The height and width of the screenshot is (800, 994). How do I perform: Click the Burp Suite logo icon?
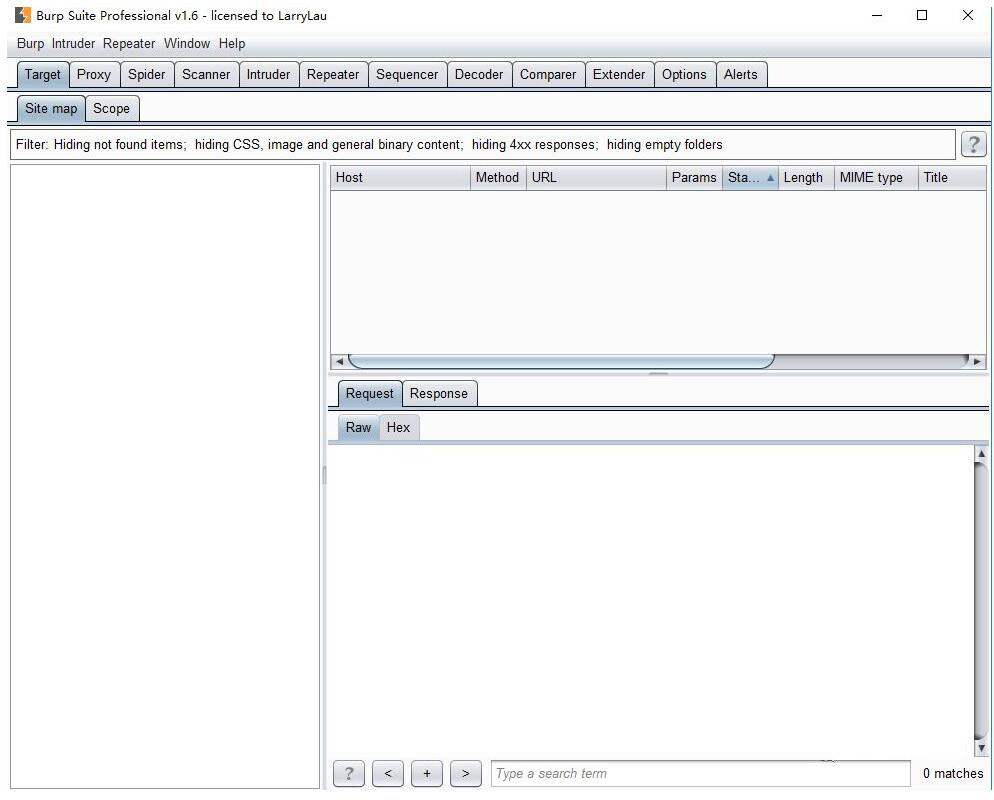[22, 15]
